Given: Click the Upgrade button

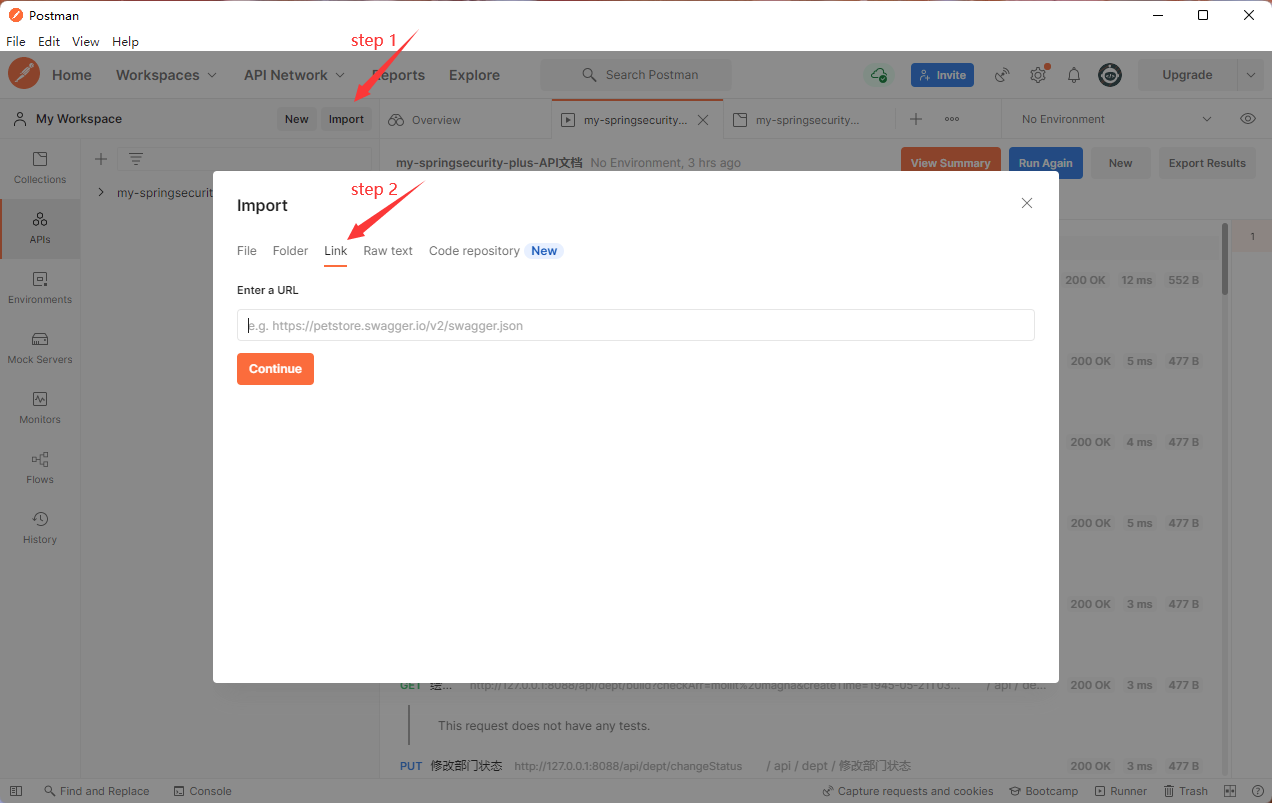Looking at the screenshot, I should pyautogui.click(x=1187, y=75).
